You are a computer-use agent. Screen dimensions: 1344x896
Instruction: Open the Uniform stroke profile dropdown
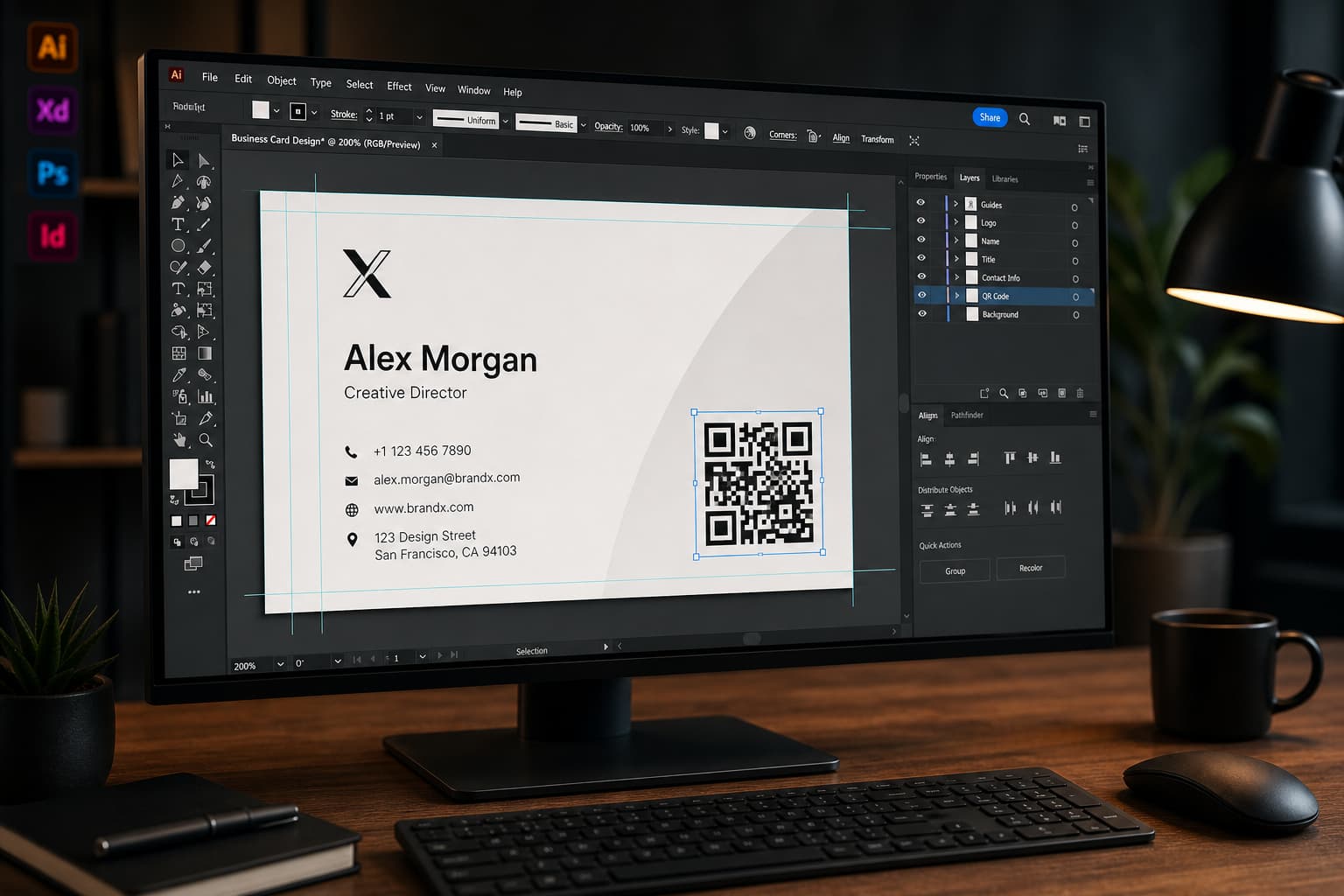[x=505, y=122]
